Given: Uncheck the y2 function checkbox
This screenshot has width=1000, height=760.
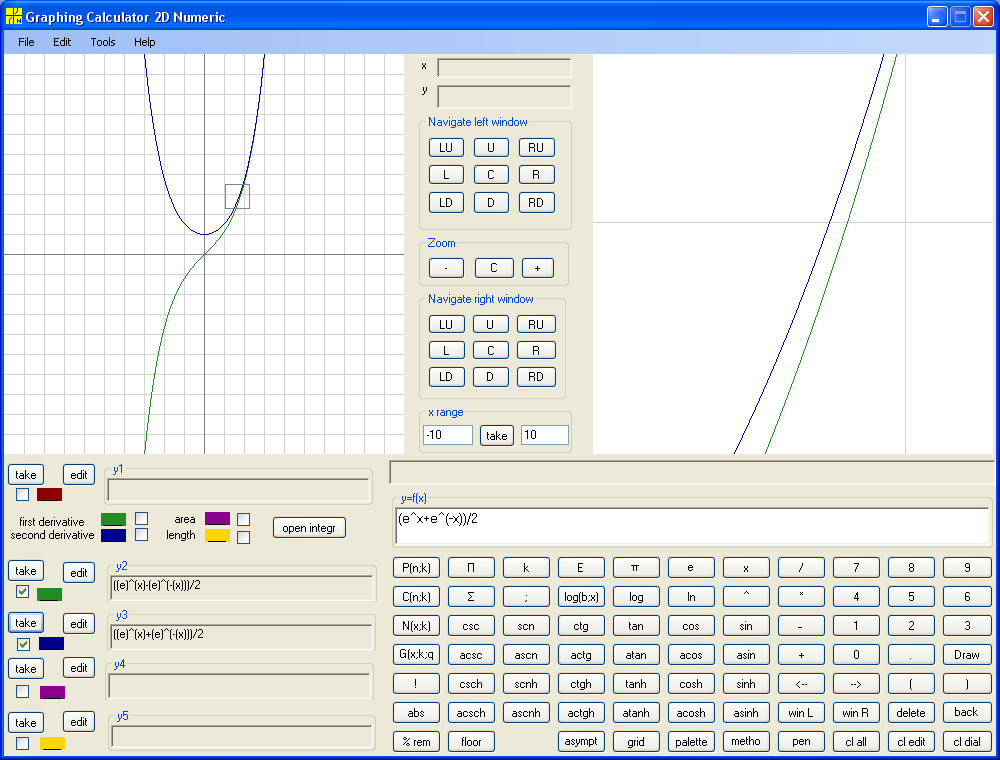Looking at the screenshot, I should click(x=22, y=592).
